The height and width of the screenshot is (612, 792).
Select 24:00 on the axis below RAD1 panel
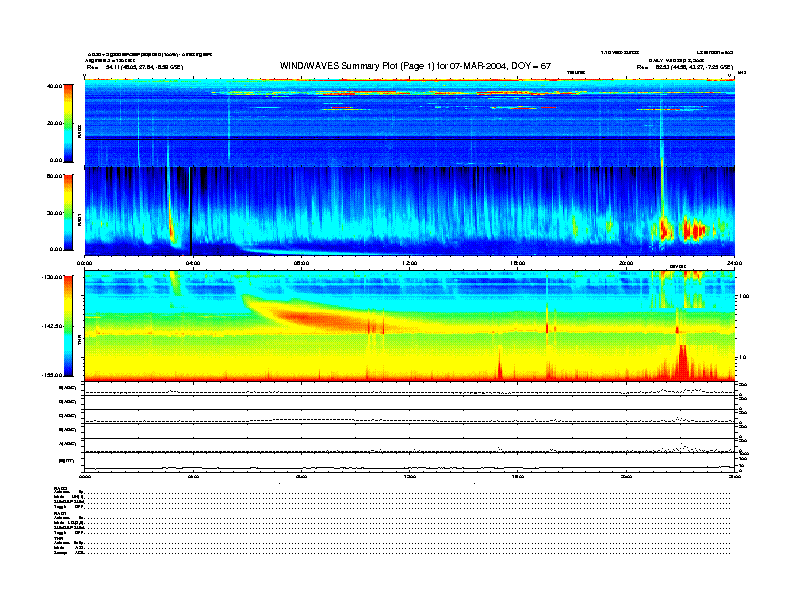(x=733, y=263)
